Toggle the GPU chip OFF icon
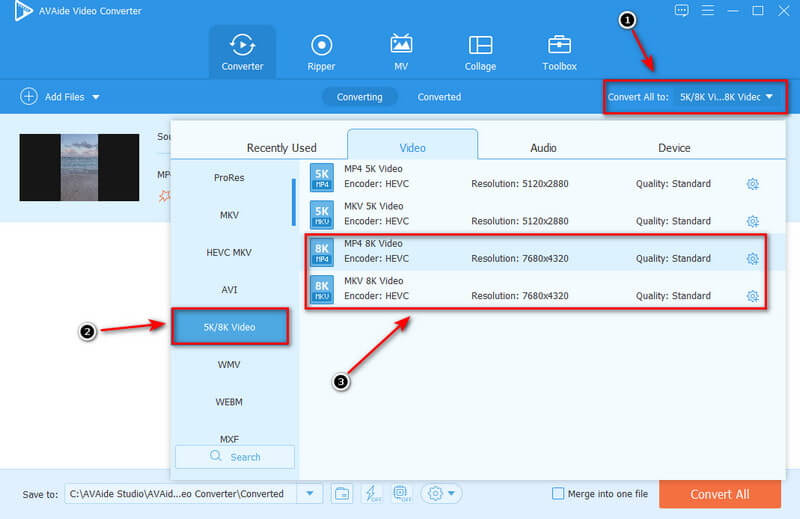The height and width of the screenshot is (519, 800). (402, 493)
